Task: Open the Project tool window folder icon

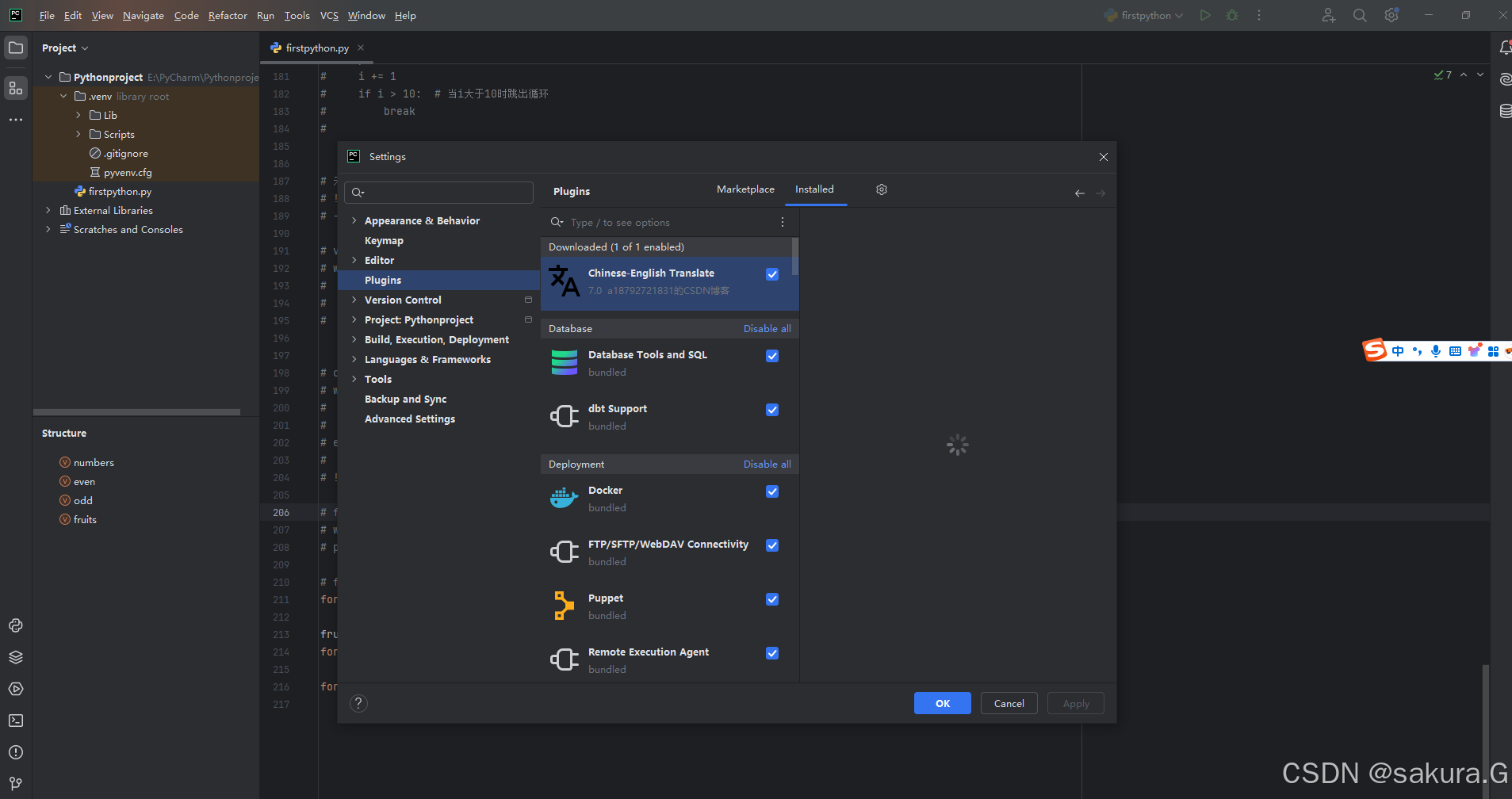Action: (x=16, y=48)
